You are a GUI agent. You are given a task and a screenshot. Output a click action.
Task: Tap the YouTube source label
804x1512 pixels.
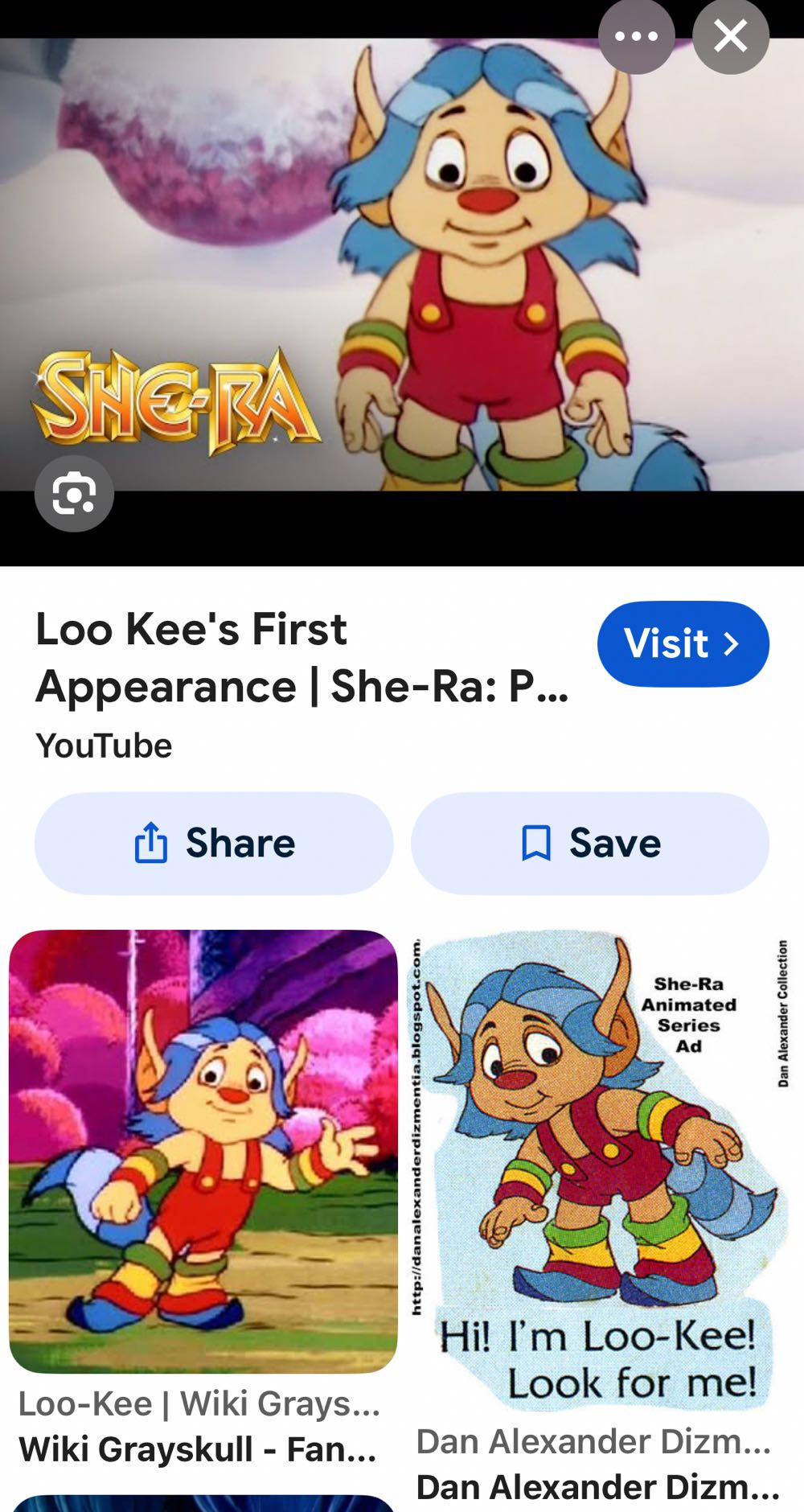coord(104,746)
